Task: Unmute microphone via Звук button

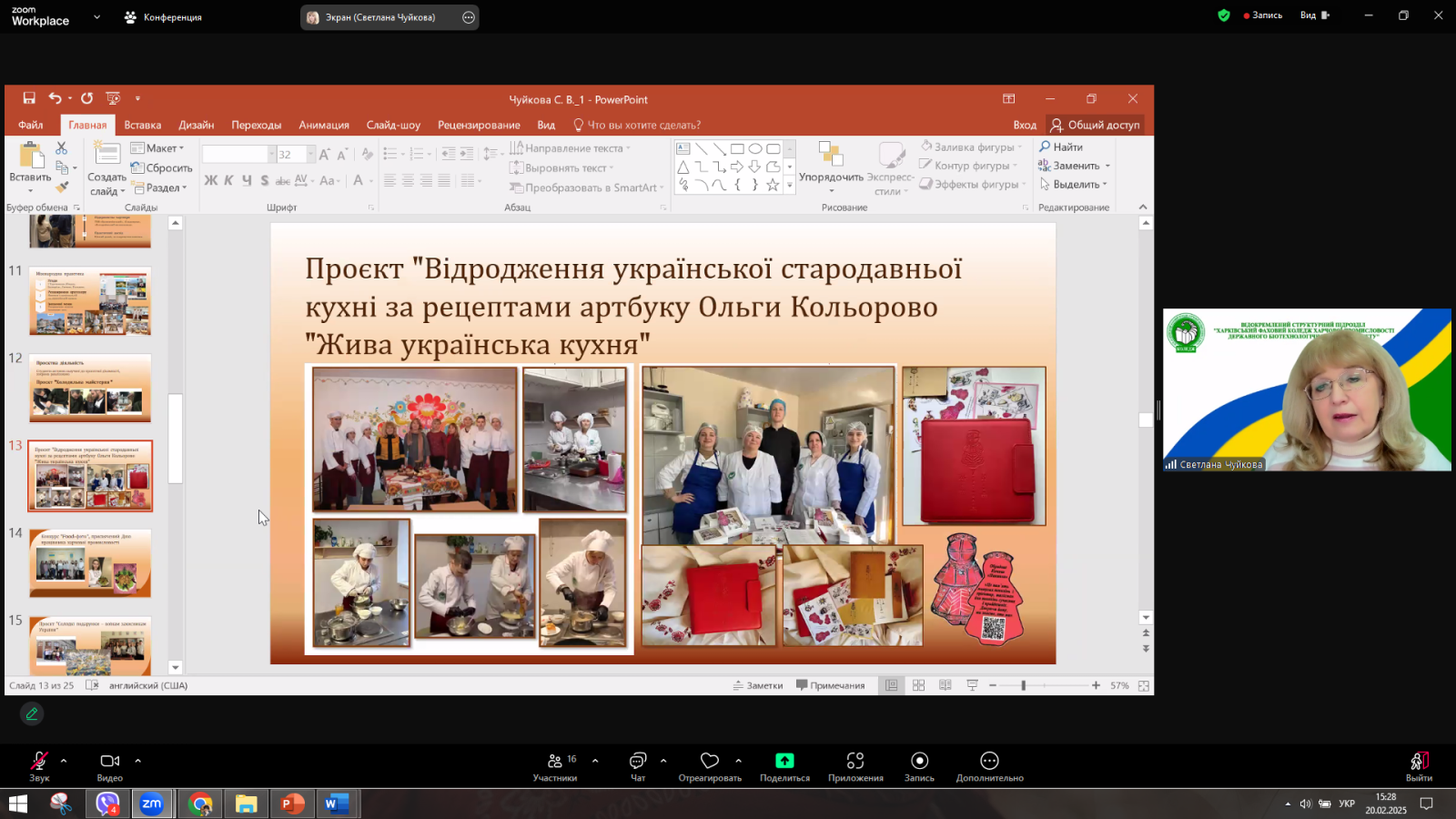Action: (x=39, y=766)
